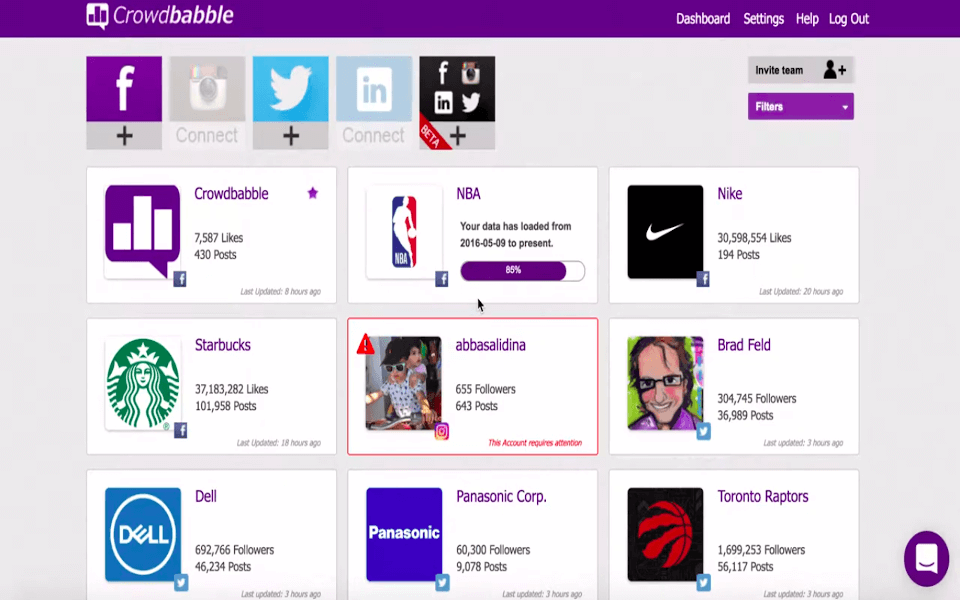960x600 pixels.
Task: Expand the Filters dropdown
Action: pyautogui.click(x=801, y=107)
